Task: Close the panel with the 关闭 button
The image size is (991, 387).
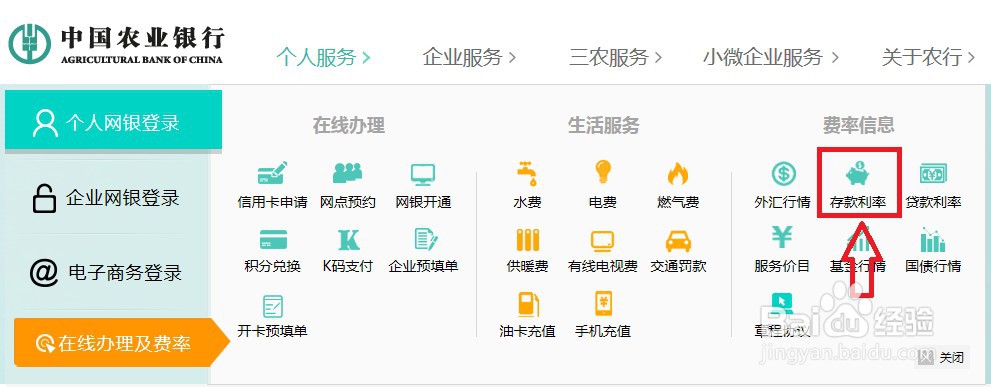Action: click(942, 358)
